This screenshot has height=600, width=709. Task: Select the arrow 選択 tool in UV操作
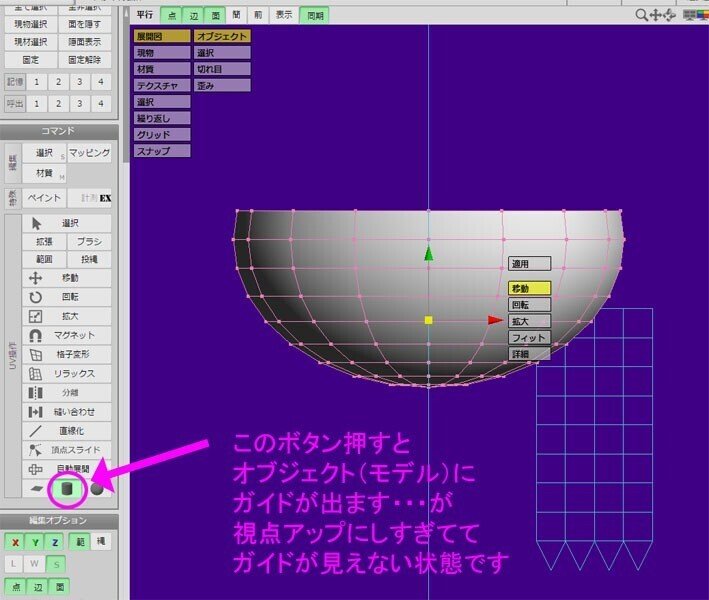[66, 223]
